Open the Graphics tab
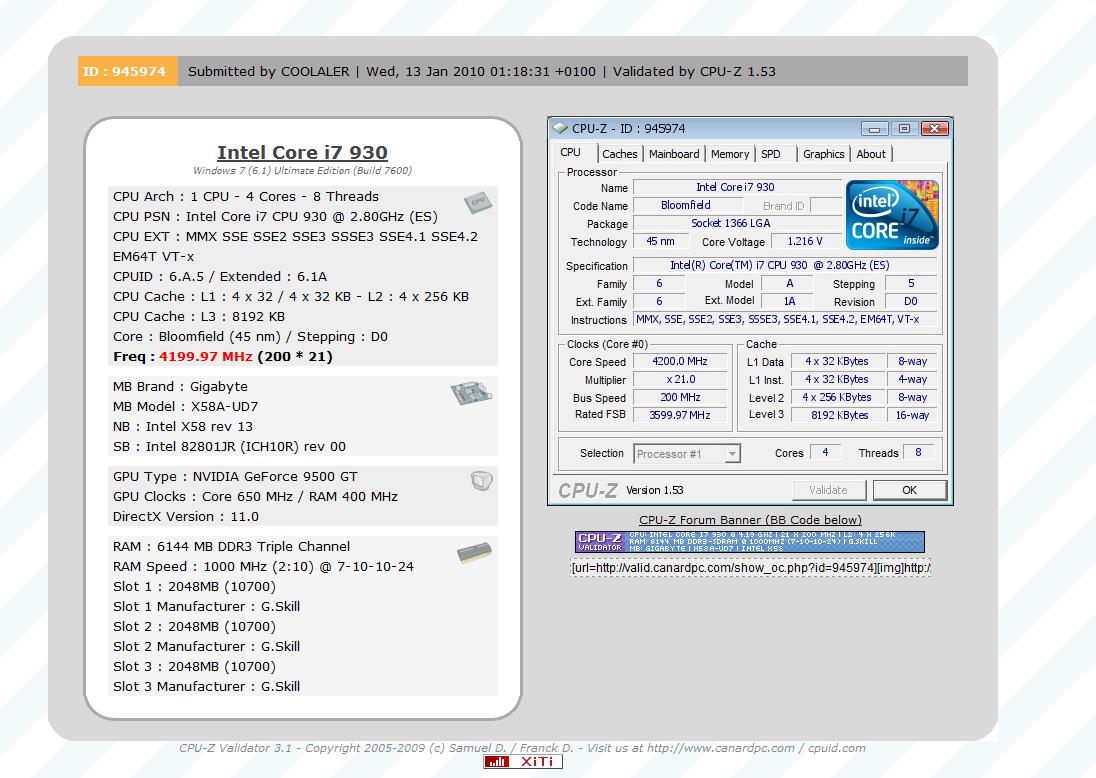Viewport: 1096px width, 778px height. click(823, 154)
